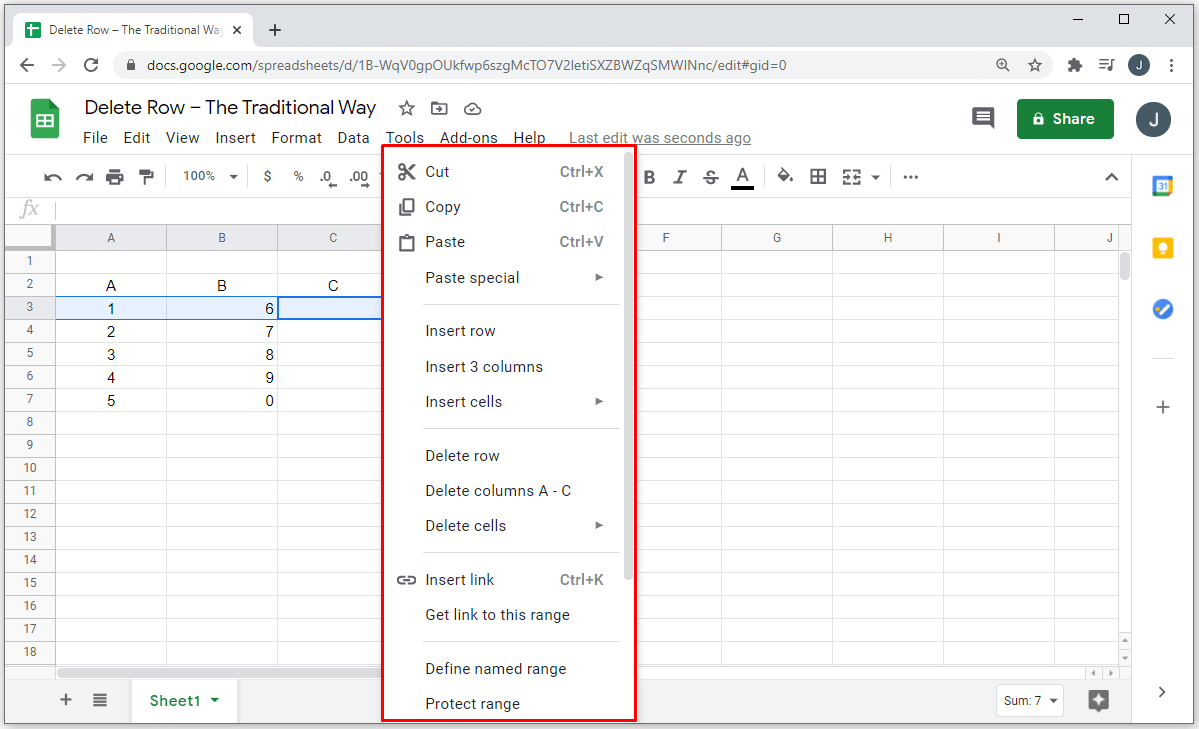1199x729 pixels.
Task: Open the Merge cells dropdown arrow
Action: 876,177
